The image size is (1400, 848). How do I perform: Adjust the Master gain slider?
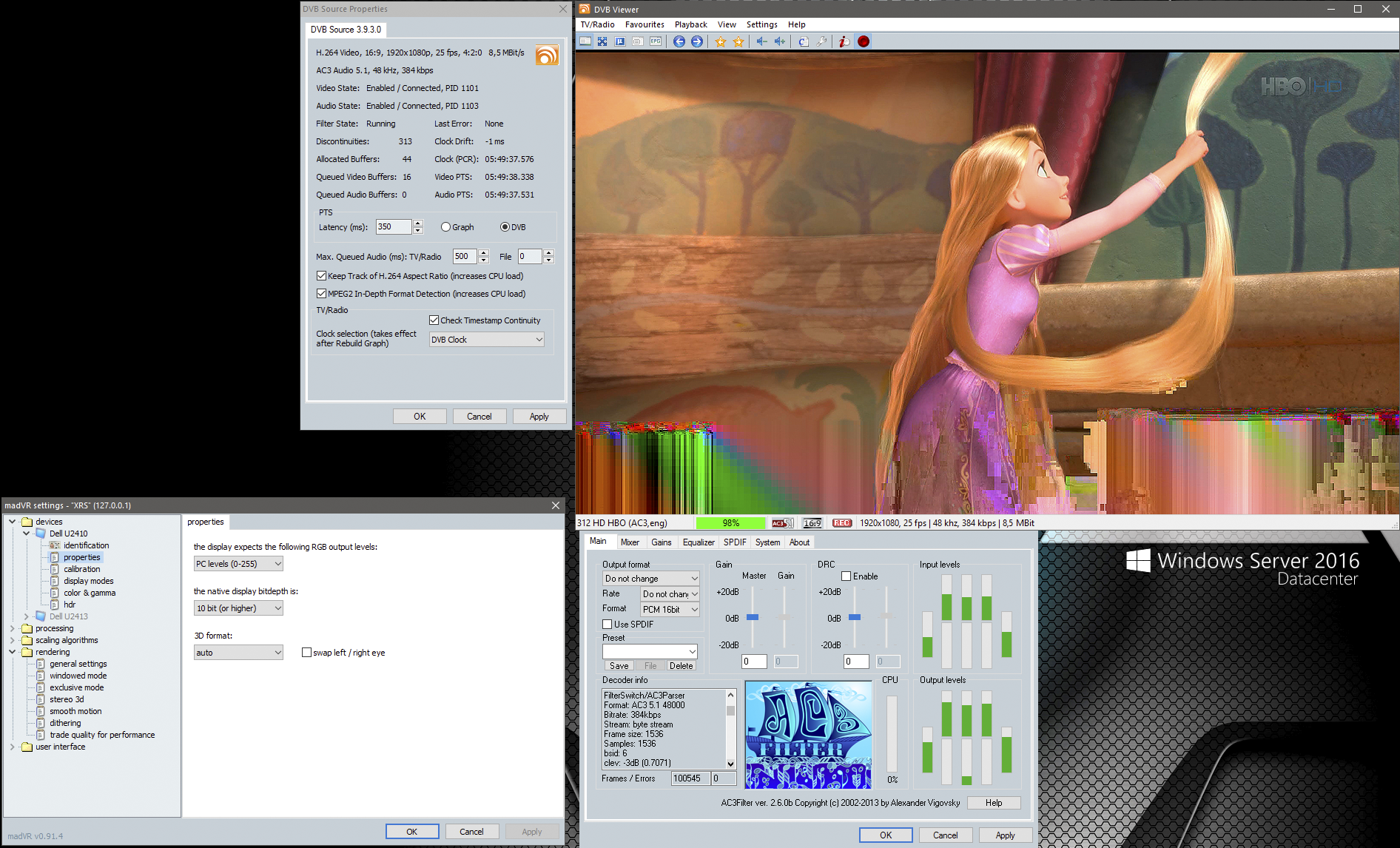(x=753, y=617)
